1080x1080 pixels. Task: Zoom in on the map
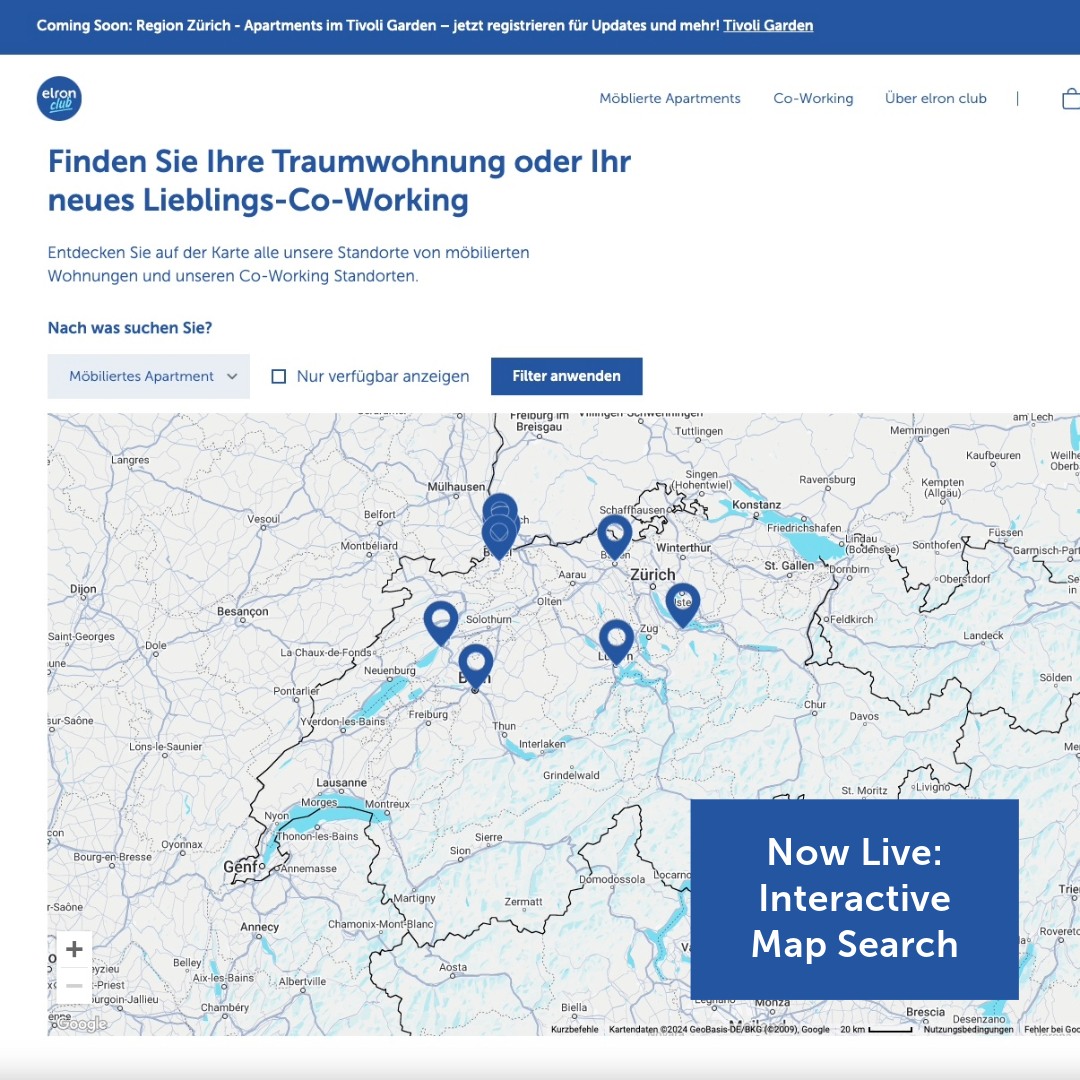[x=74, y=949]
